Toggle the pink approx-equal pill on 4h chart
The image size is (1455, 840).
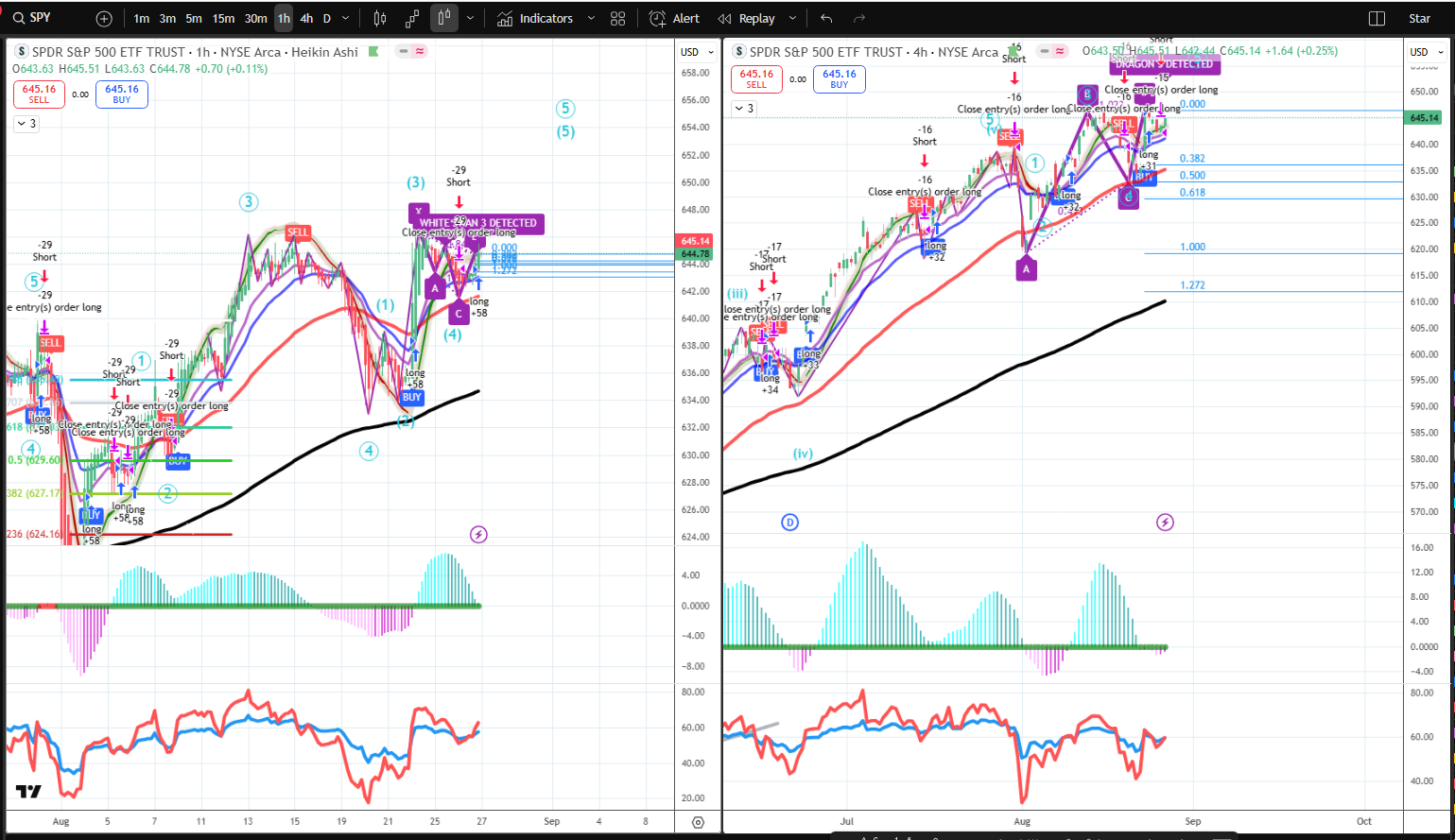tap(1061, 51)
